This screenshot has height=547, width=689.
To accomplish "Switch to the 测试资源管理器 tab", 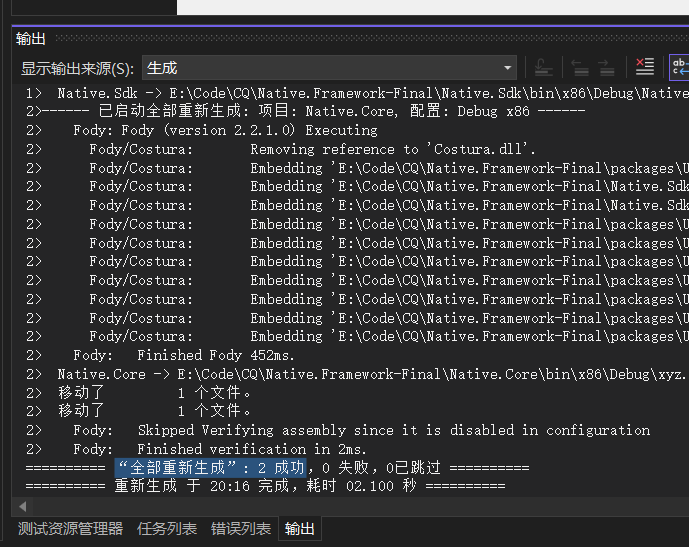I will click(x=70, y=529).
